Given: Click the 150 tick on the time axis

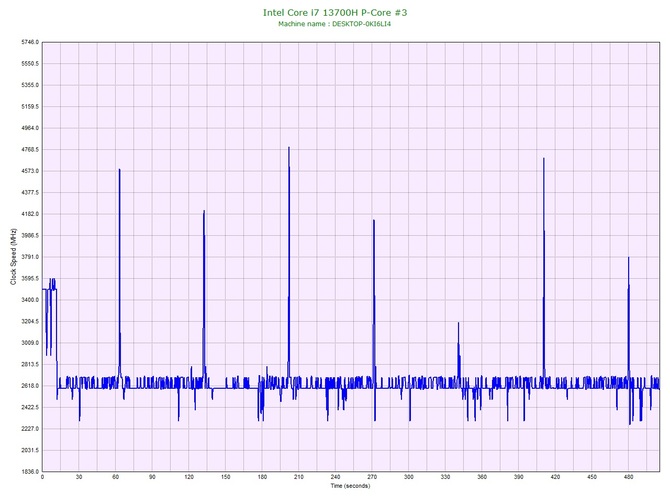Looking at the screenshot, I should 226,477.
